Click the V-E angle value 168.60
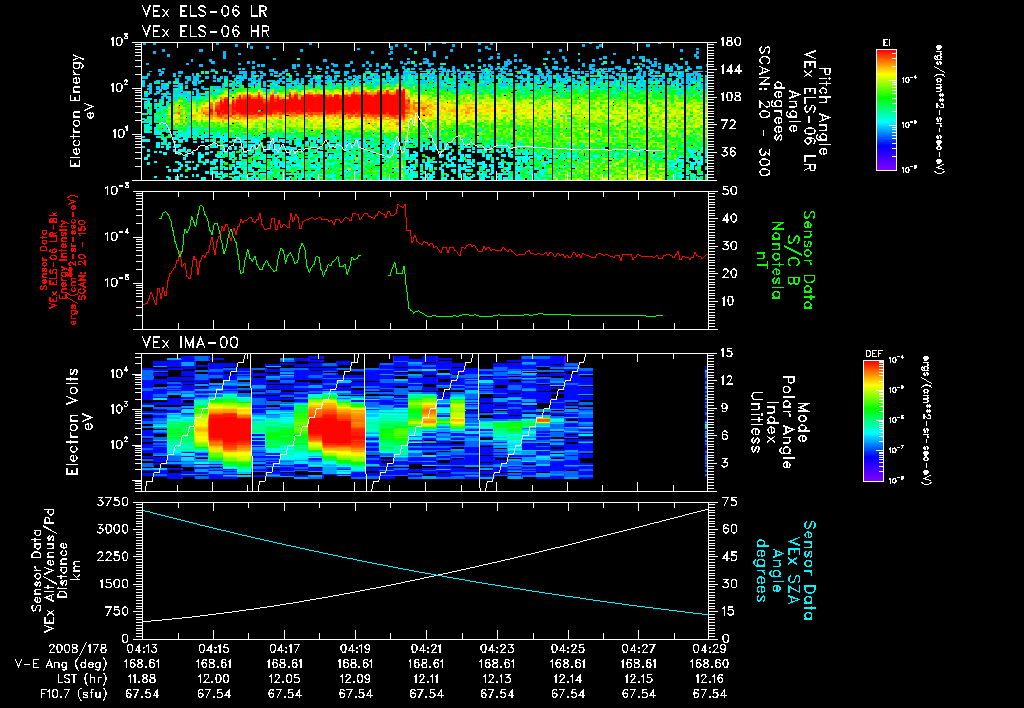 (709, 664)
